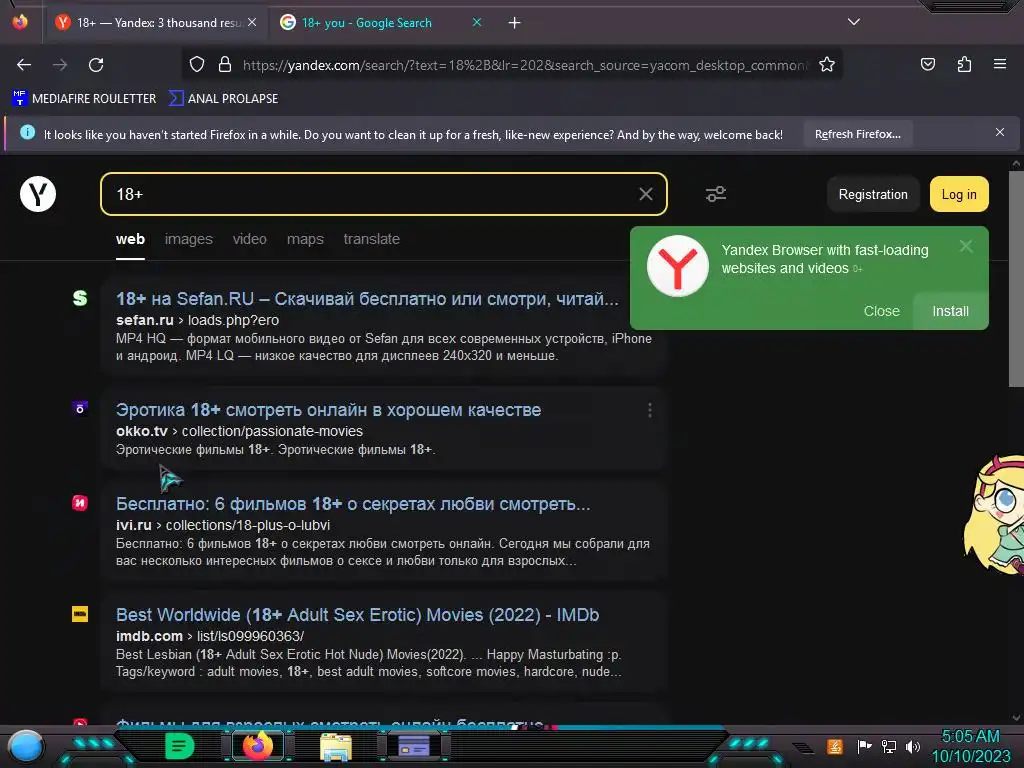The image size is (1024, 768).
Task: Click the okko.tv favicon
Action: click(80, 408)
